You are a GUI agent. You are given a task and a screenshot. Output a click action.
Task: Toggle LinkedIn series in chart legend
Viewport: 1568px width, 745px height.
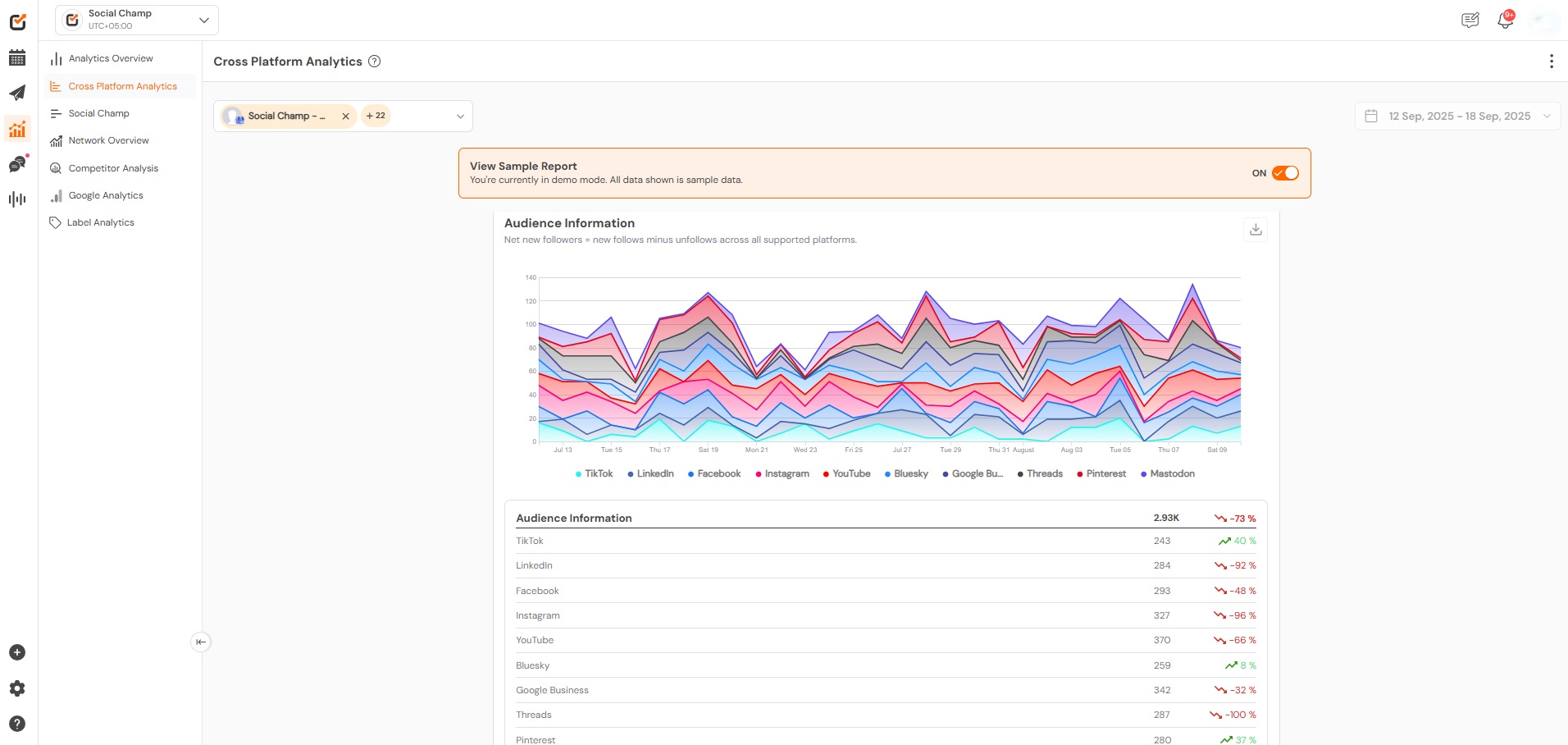click(x=650, y=474)
